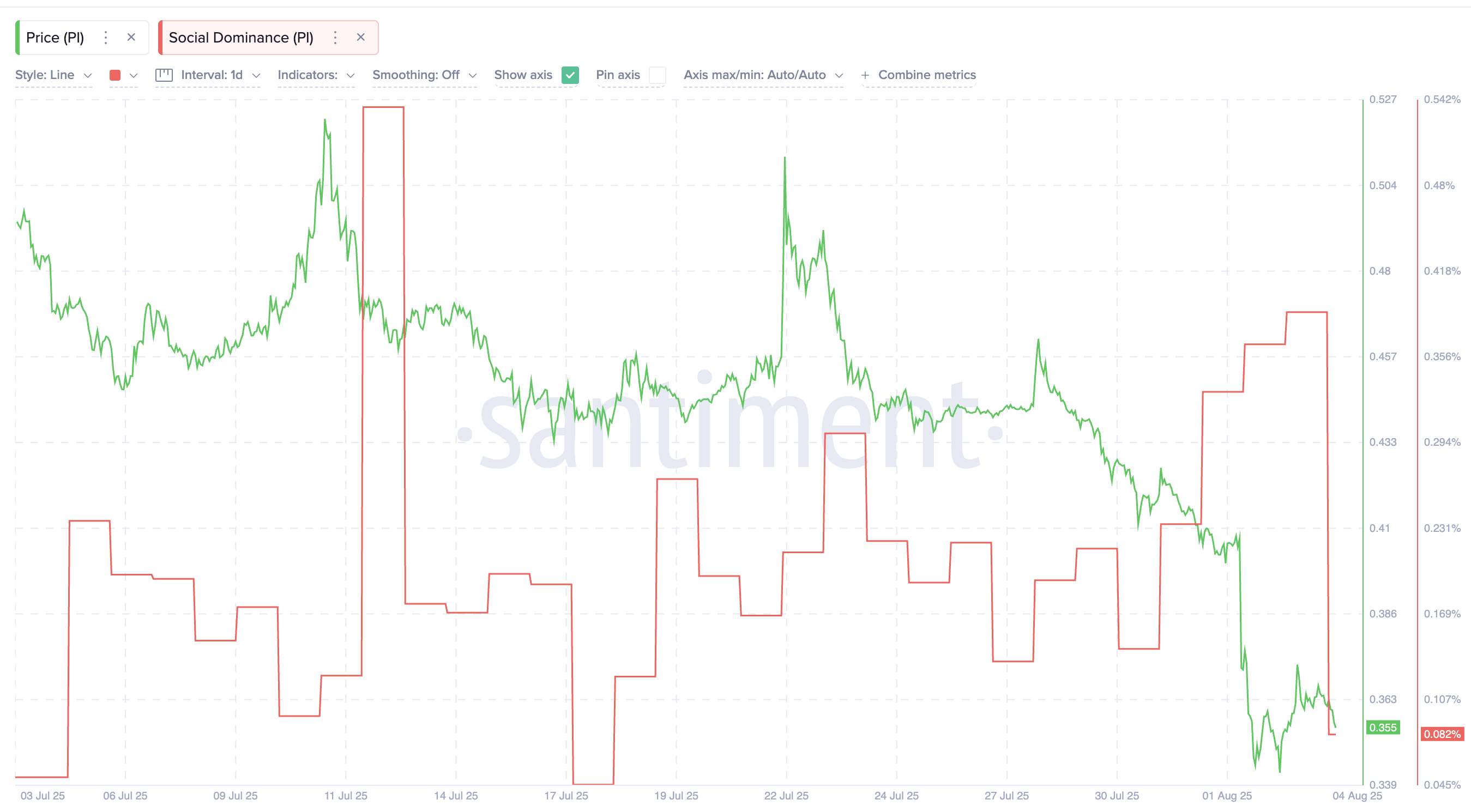
Task: Remove the Social Dominance (PI) metric
Action: tap(361, 37)
